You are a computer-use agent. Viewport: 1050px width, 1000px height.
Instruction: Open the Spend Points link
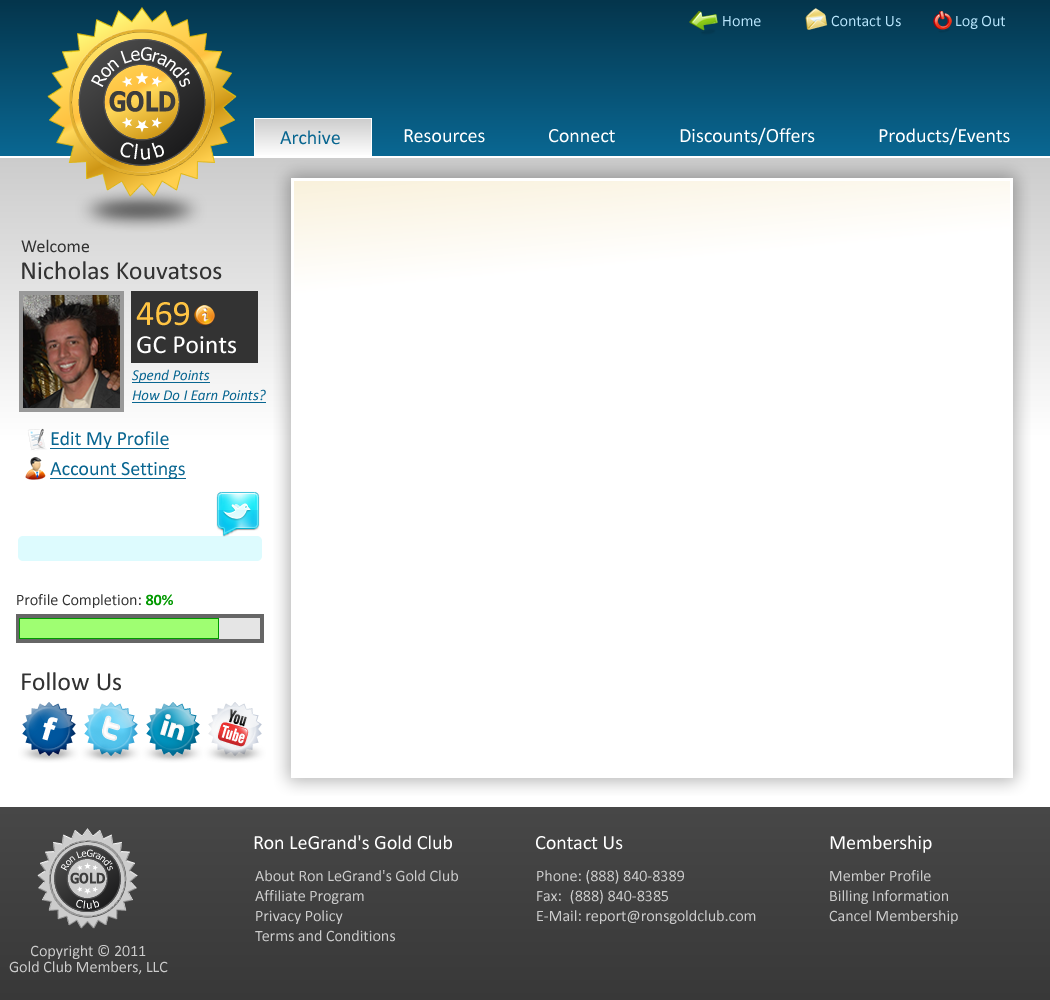pyautogui.click(x=171, y=376)
